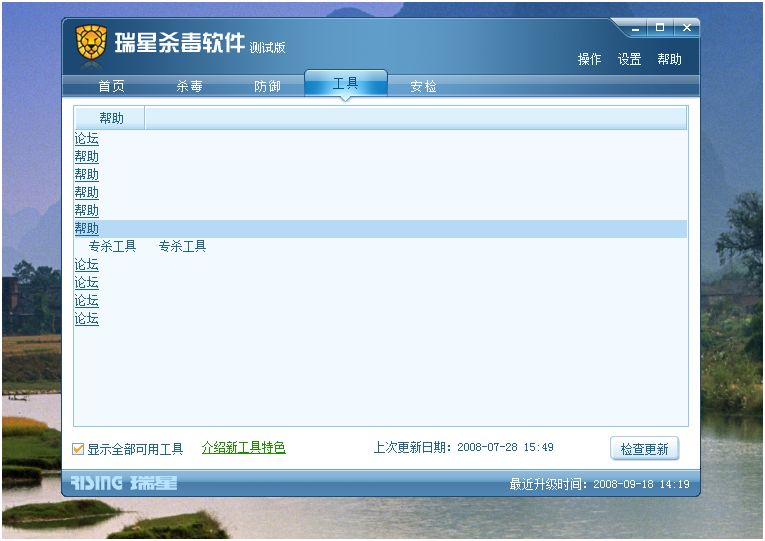Click the 上次更新日期 2008-07-28 15:49 text
Screen dimensions: 765x541
click(463, 447)
